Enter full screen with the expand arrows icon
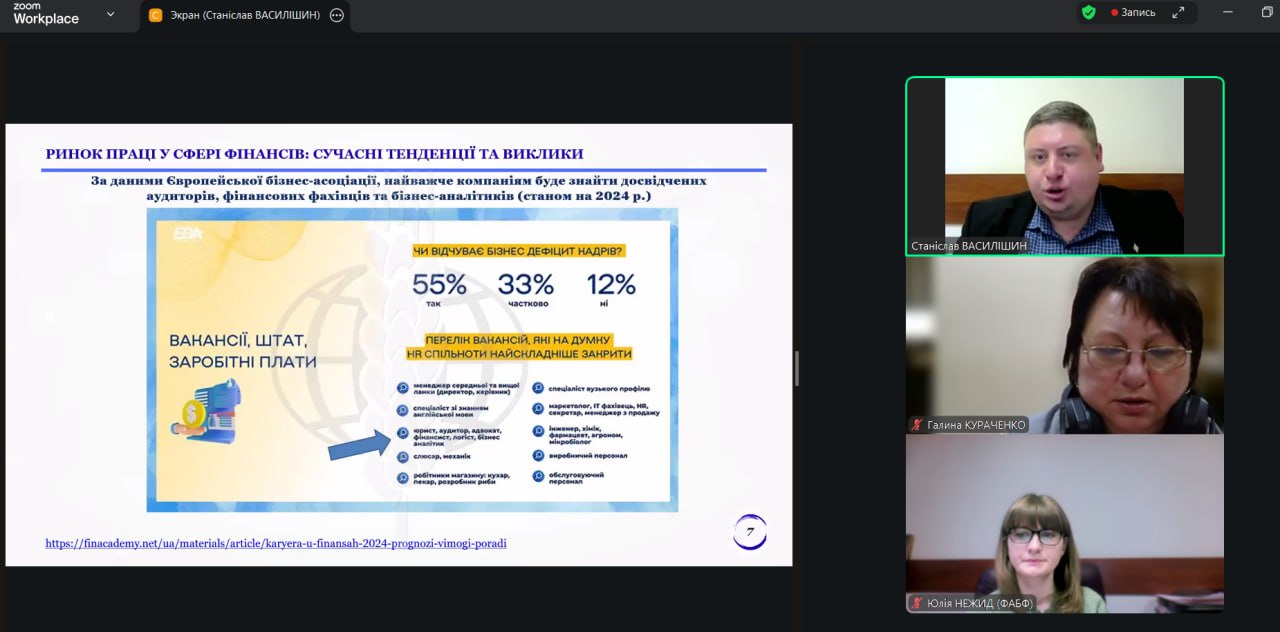 [1179, 13]
